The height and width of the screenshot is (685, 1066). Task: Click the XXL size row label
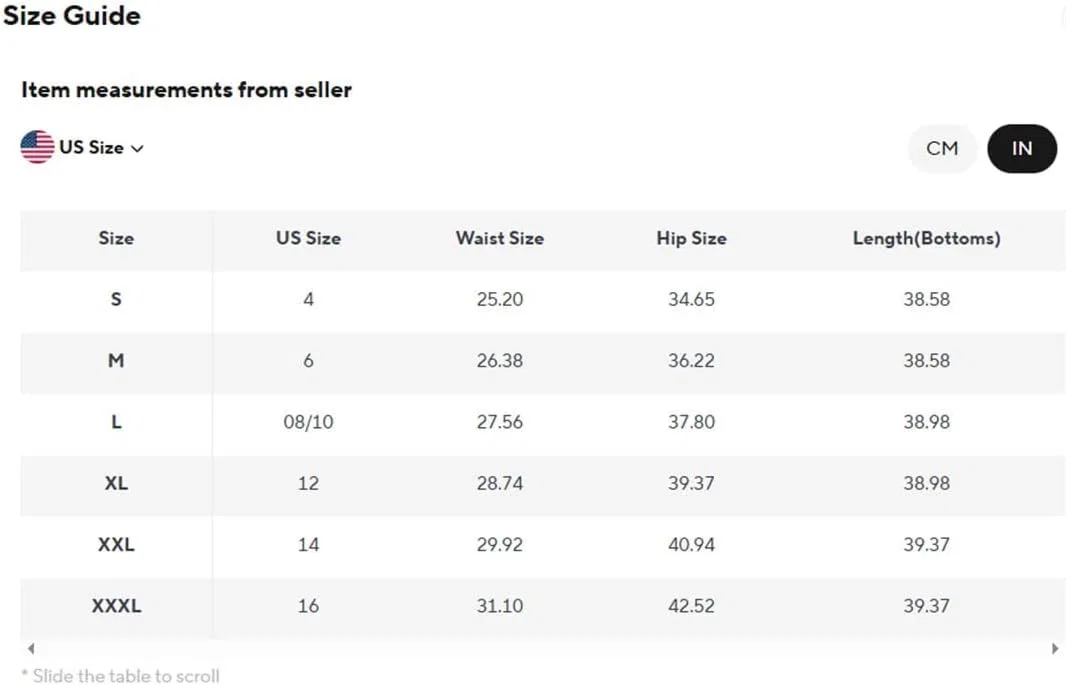(116, 544)
